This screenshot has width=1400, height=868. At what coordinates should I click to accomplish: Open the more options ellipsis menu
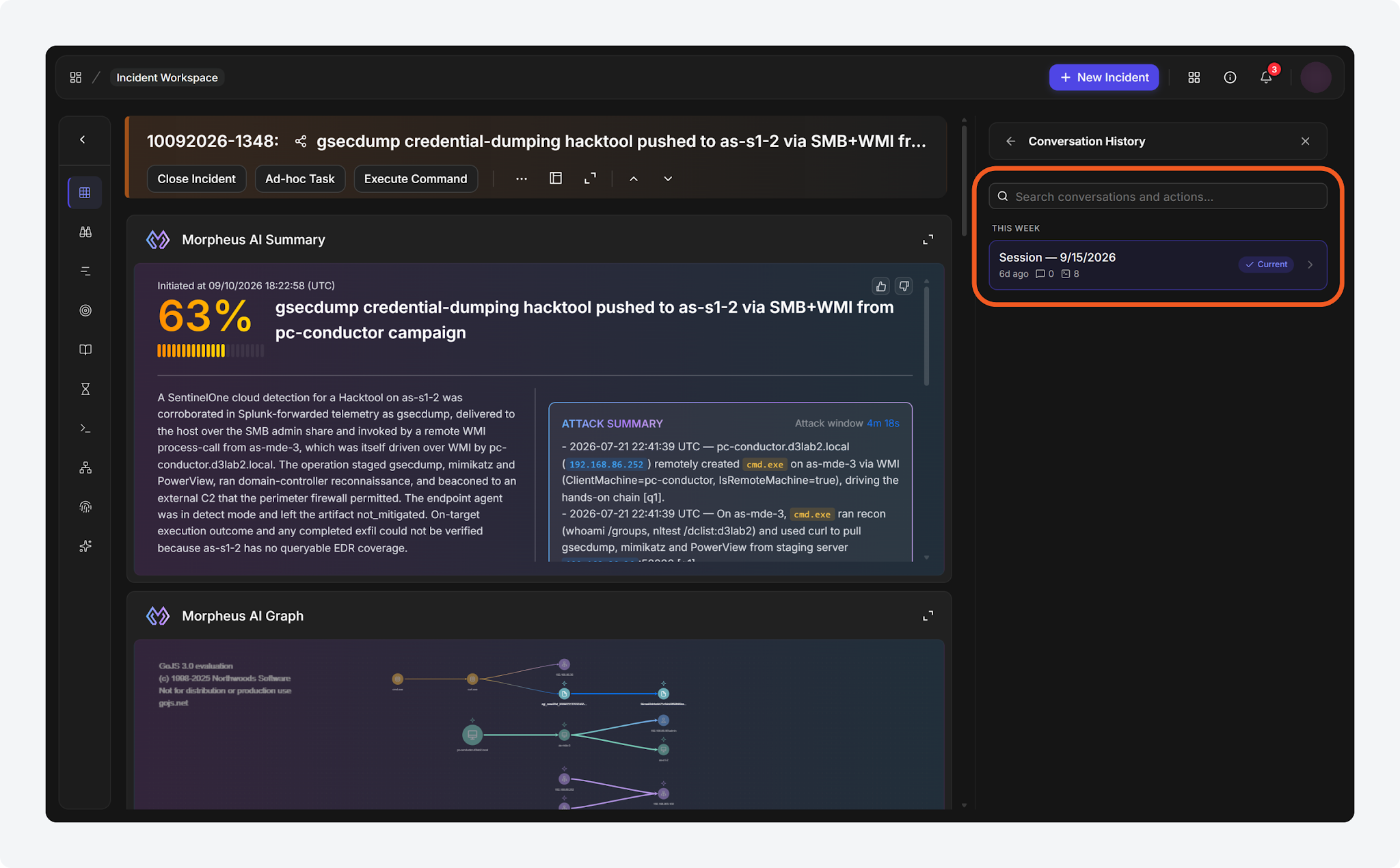click(x=522, y=178)
